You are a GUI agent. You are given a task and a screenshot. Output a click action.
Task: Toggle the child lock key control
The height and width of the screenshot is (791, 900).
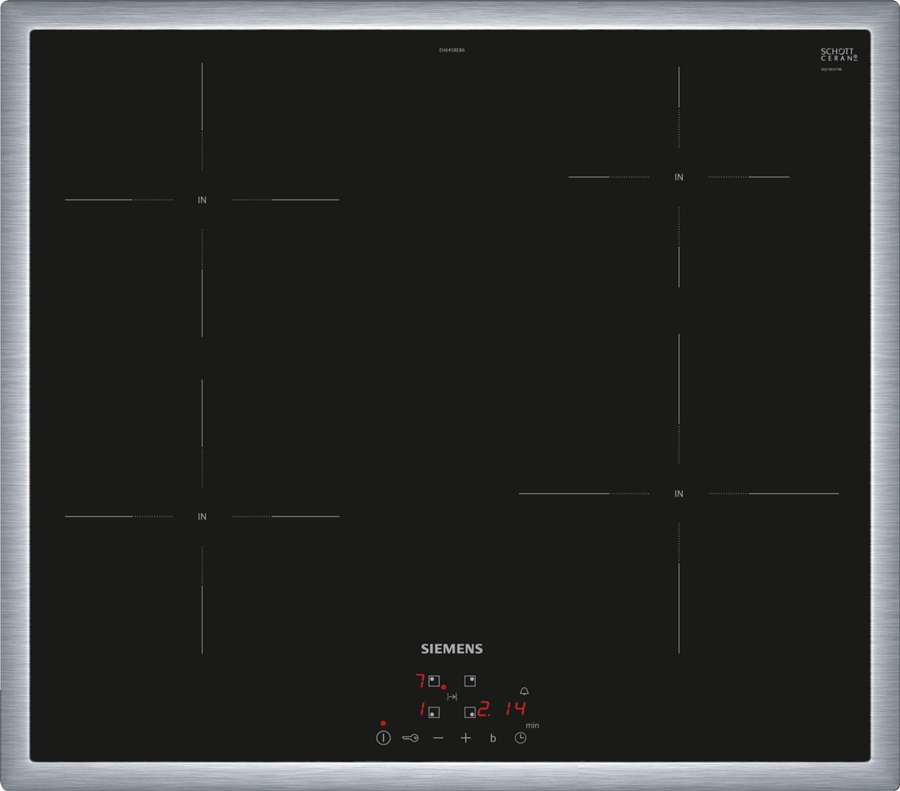(409, 737)
